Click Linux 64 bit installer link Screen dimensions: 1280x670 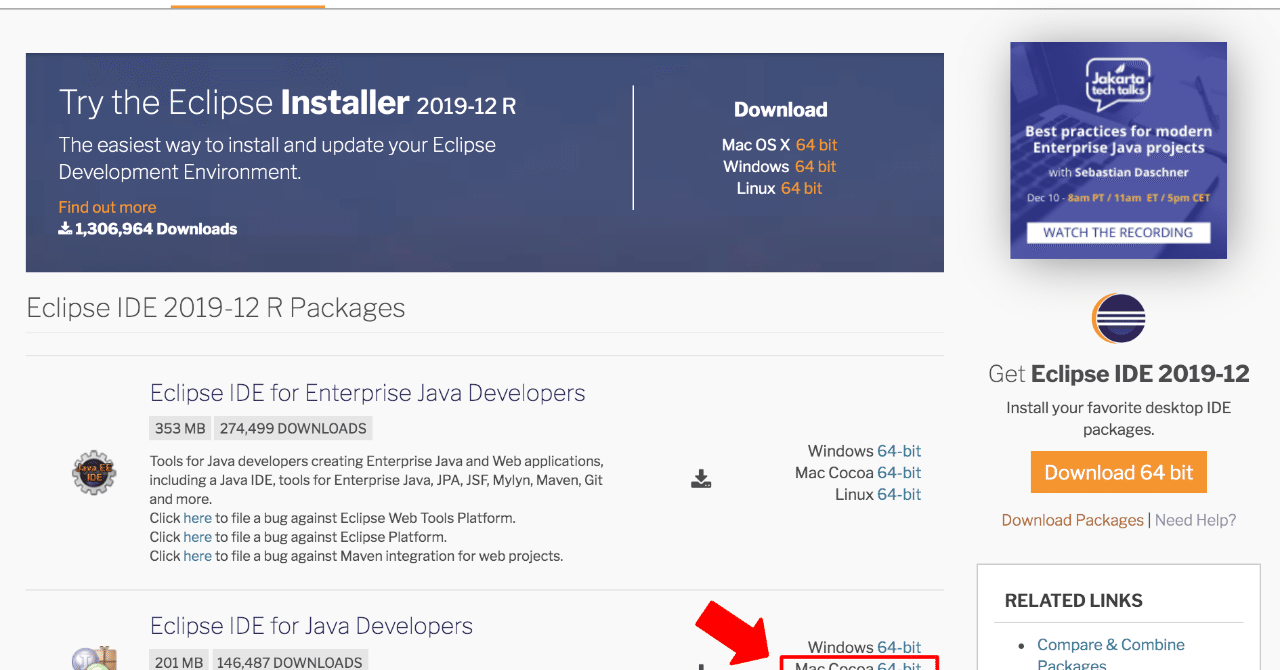[801, 188]
